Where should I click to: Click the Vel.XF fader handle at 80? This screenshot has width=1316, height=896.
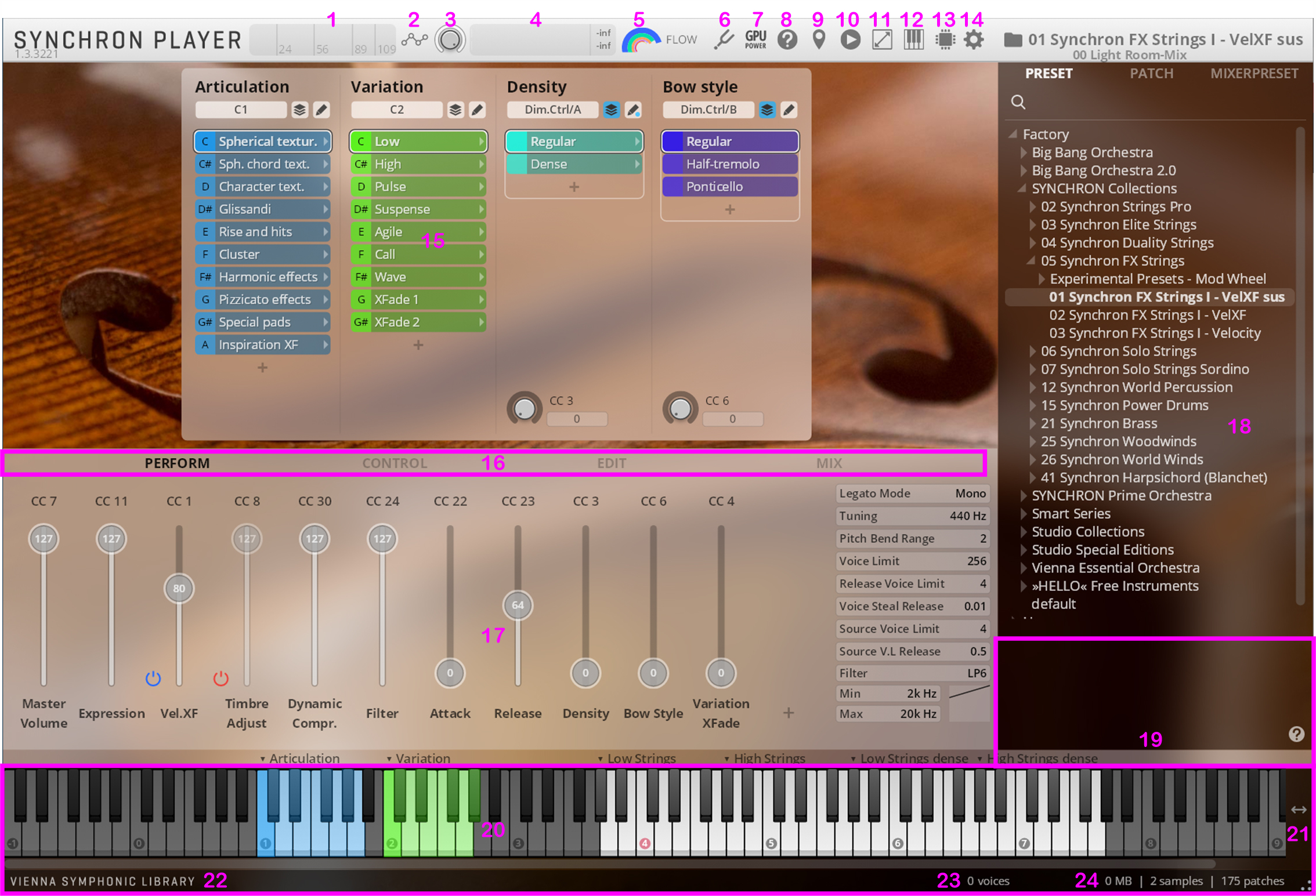(x=179, y=589)
